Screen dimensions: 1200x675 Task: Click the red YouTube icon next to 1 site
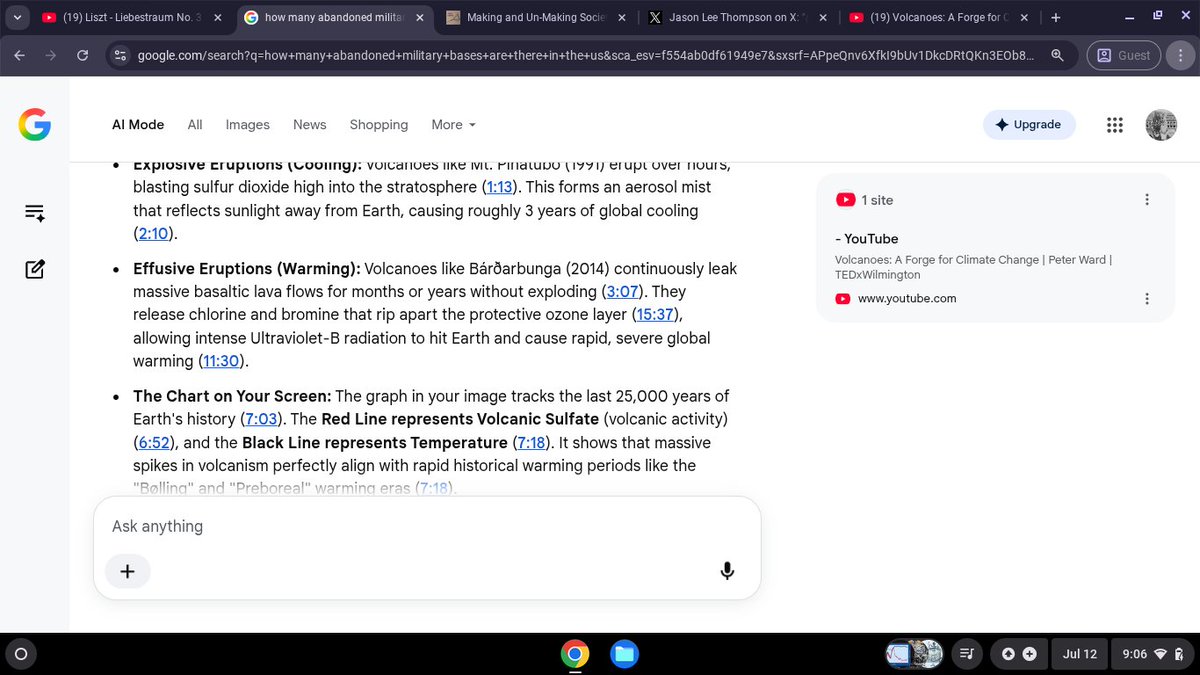844,200
